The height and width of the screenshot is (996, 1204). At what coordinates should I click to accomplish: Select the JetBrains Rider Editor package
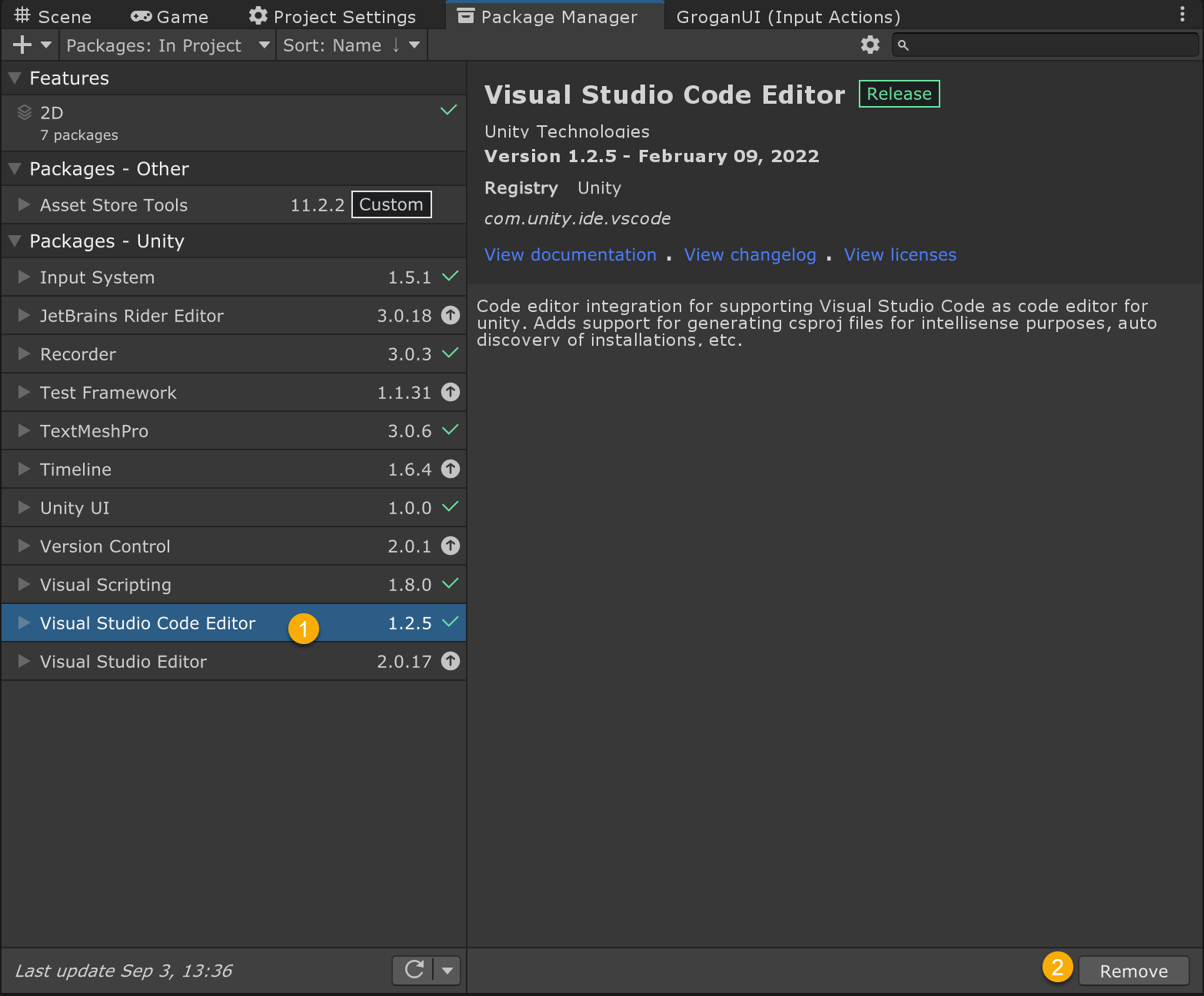click(x=234, y=316)
